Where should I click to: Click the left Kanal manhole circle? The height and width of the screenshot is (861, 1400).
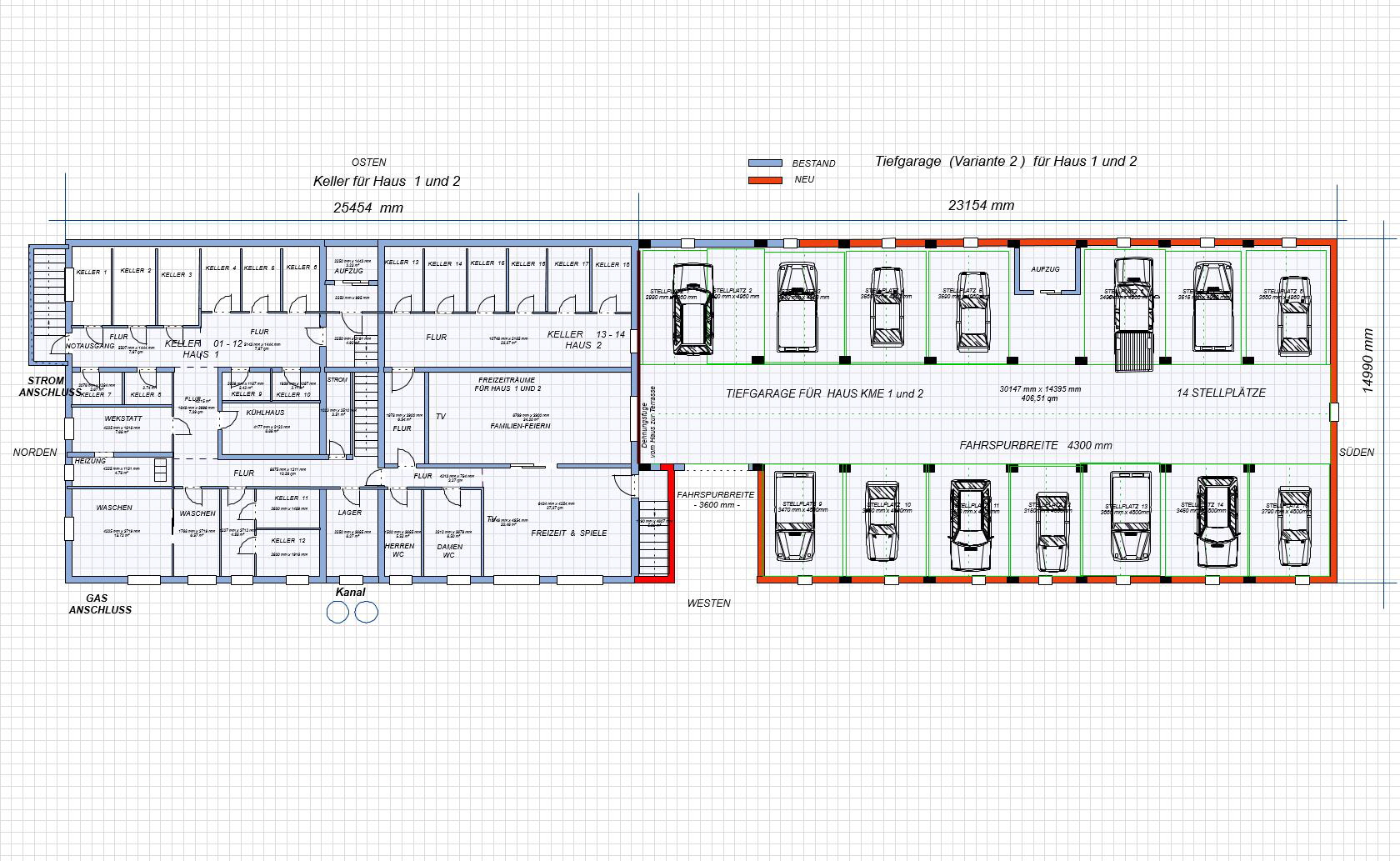pyautogui.click(x=338, y=613)
